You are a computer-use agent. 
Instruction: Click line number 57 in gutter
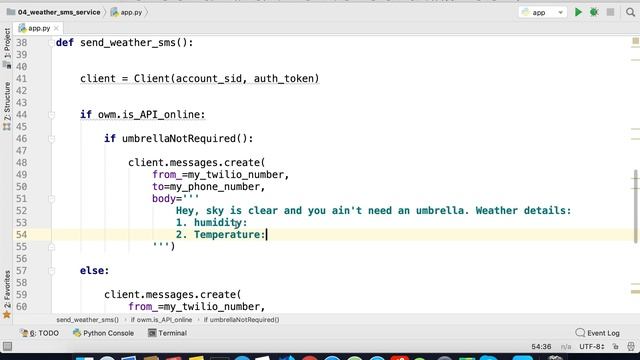(x=21, y=271)
